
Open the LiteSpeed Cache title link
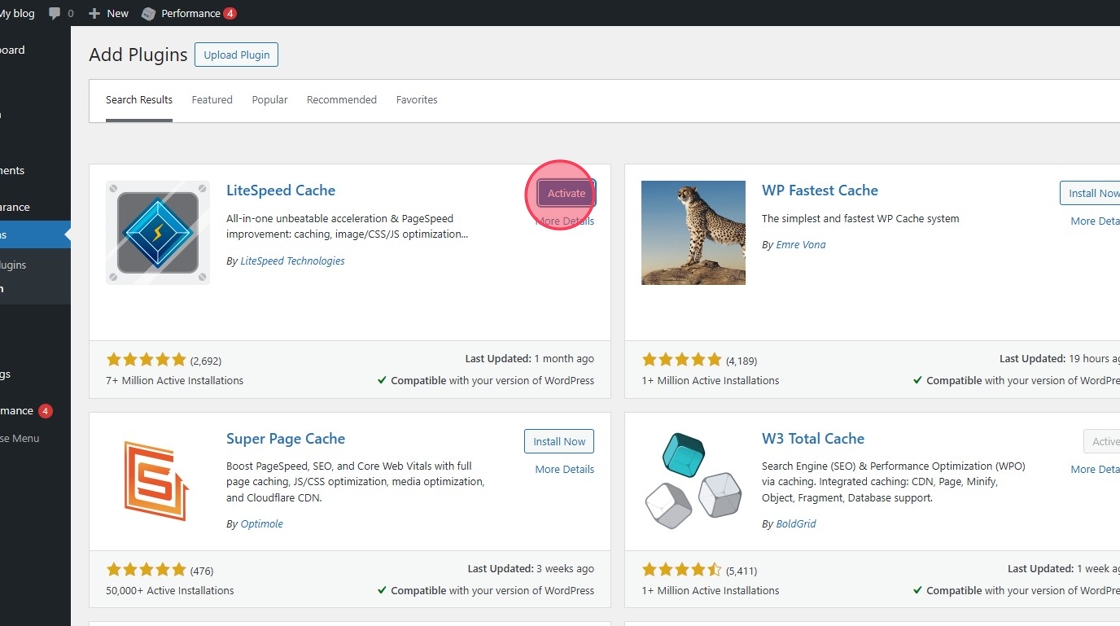281,190
